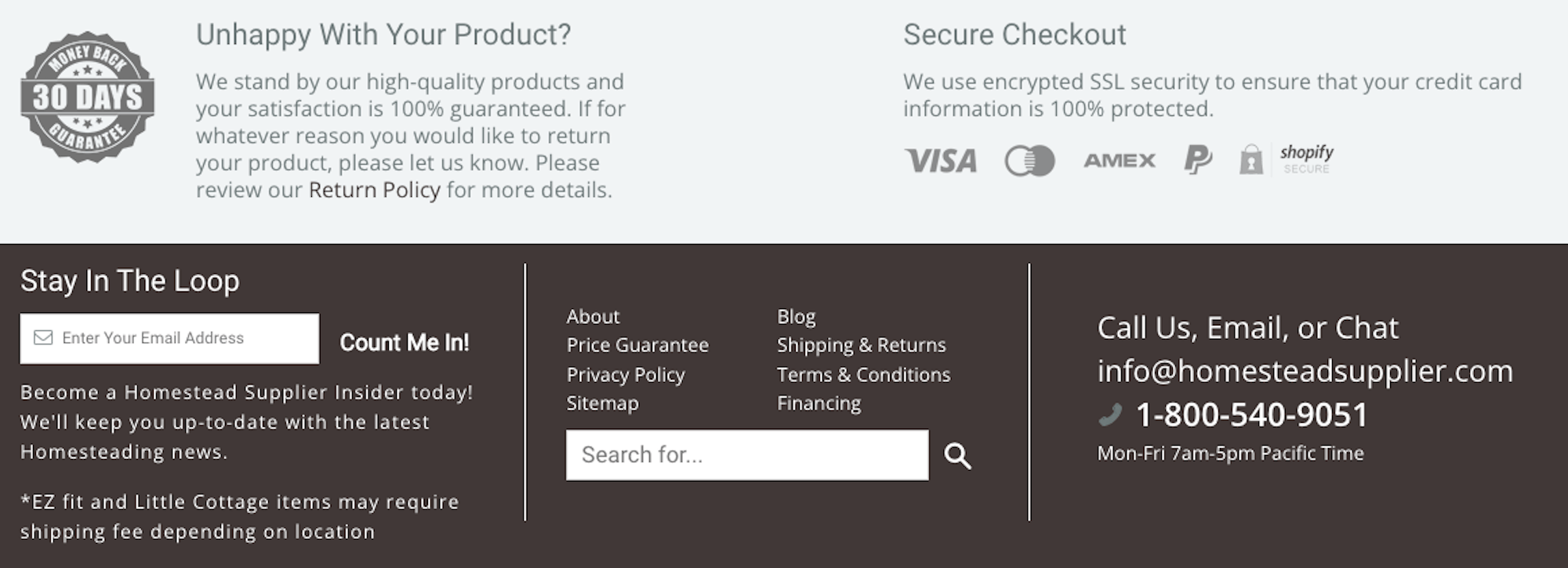Click the PayPal payment icon
Image resolution: width=1568 pixels, height=568 pixels.
[1197, 159]
